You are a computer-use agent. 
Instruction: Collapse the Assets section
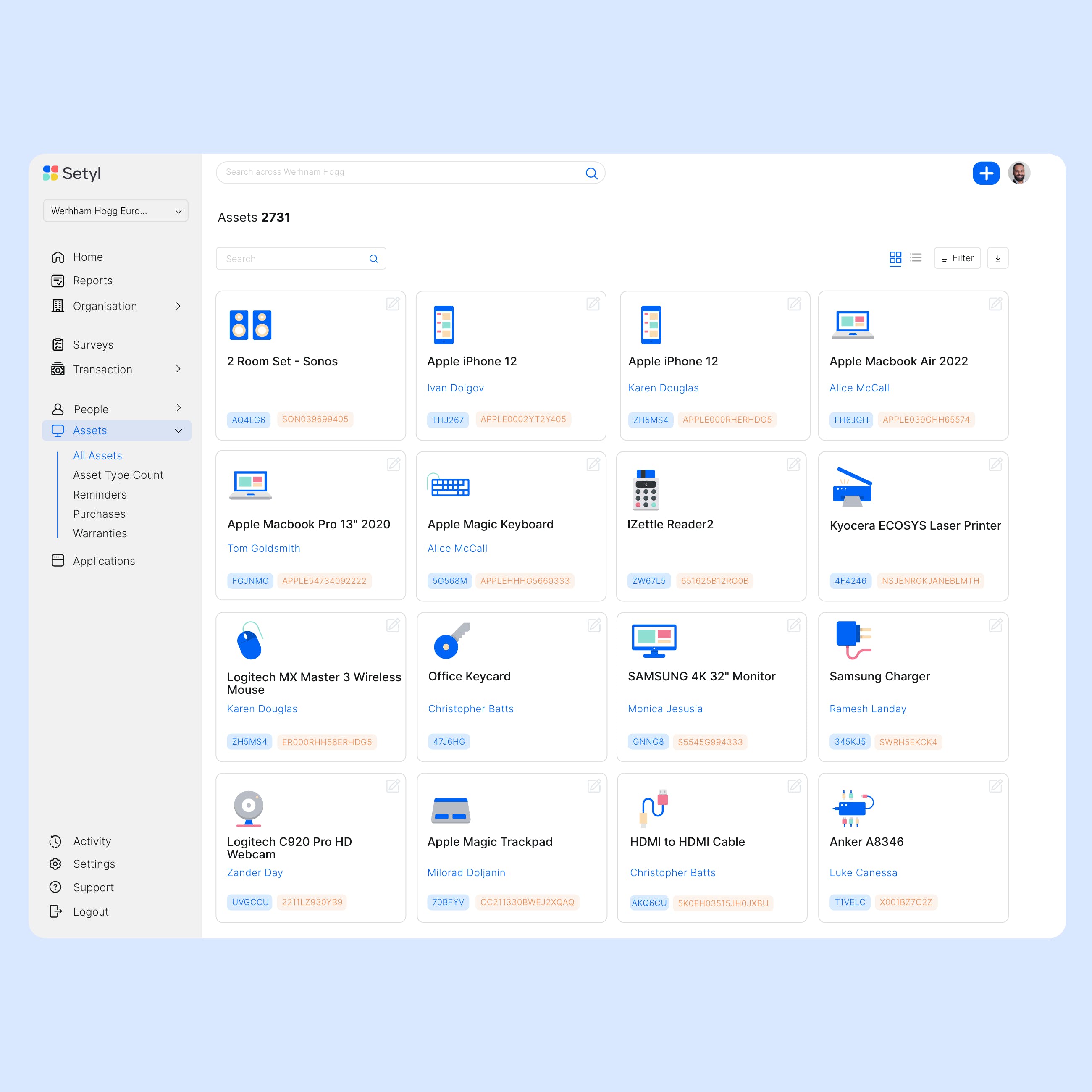click(x=178, y=430)
